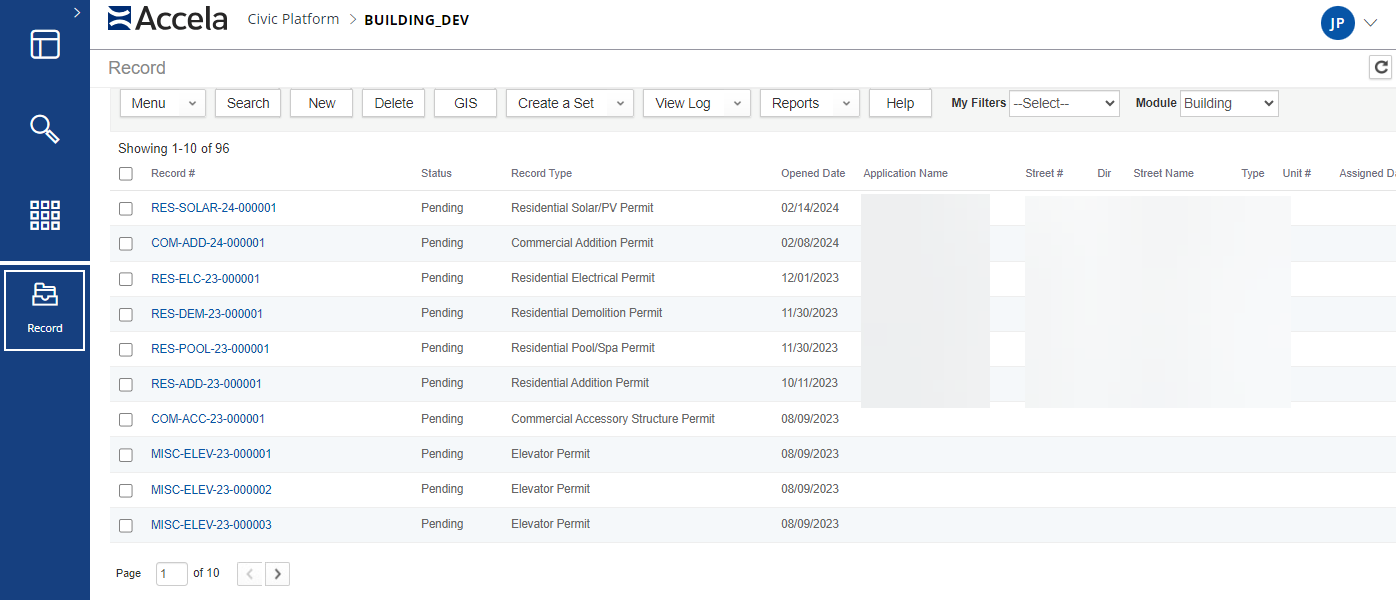Click the New button
Image resolution: width=1396 pixels, height=600 pixels.
pyautogui.click(x=321, y=103)
